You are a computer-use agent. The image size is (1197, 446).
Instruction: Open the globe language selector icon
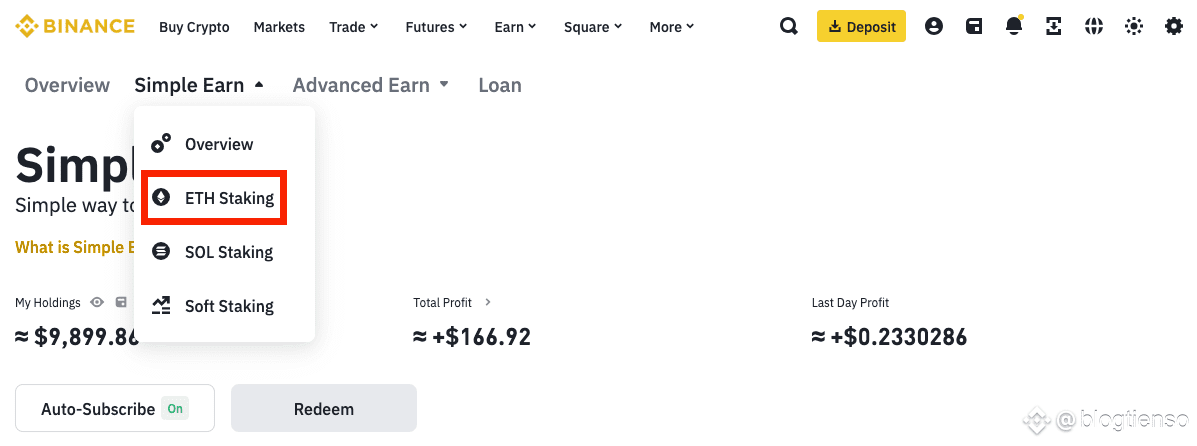[x=1094, y=27]
